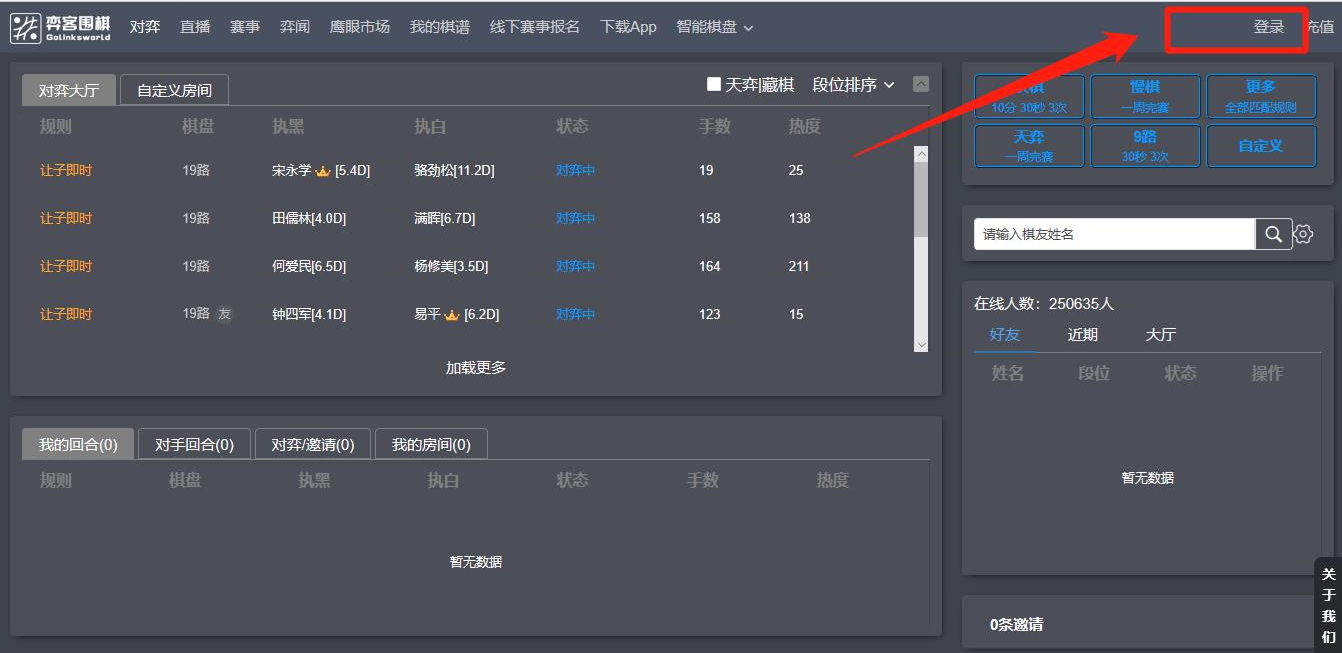
Task: Click 加载更多 to load more games
Action: tap(475, 367)
